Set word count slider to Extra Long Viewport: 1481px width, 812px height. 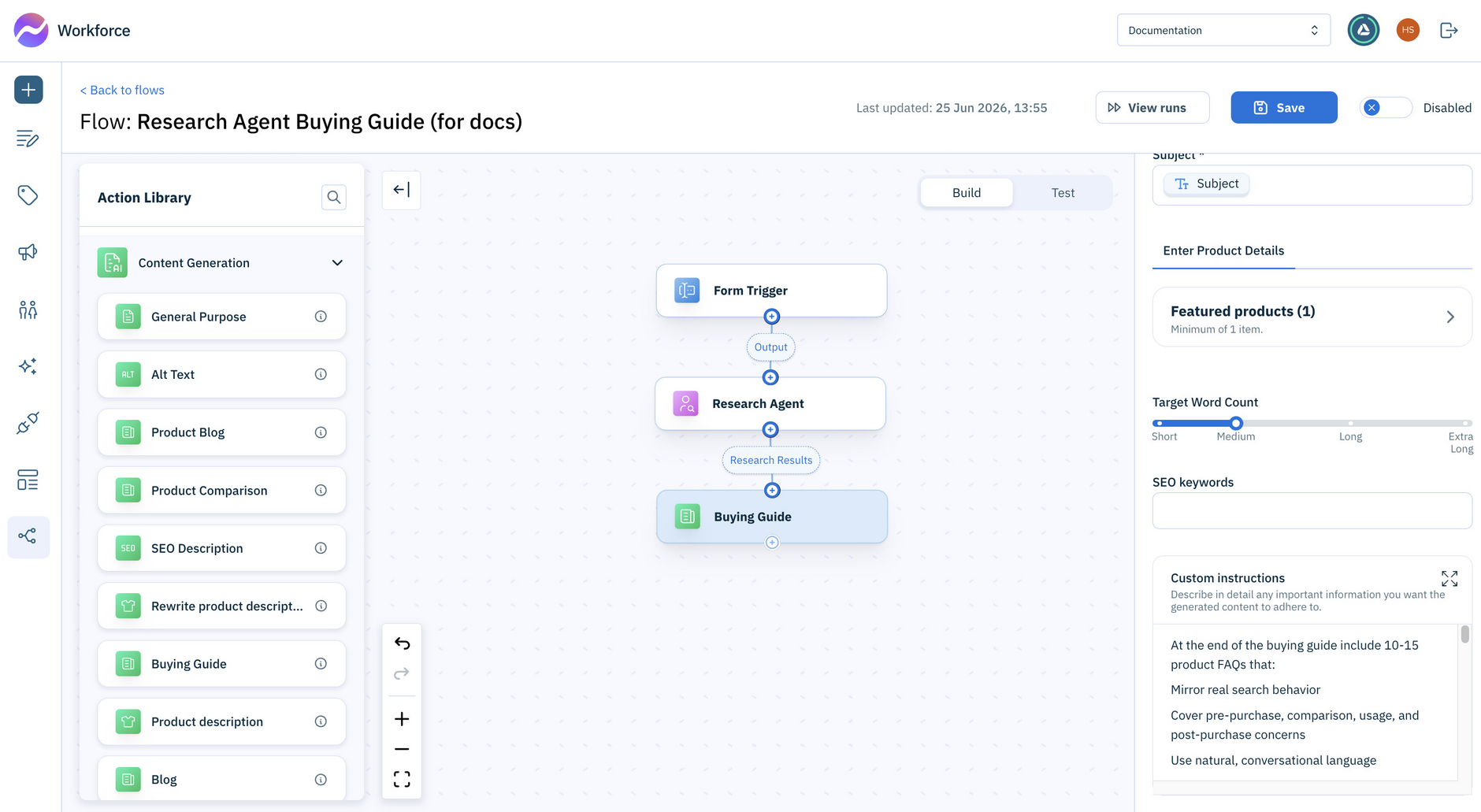click(1466, 423)
